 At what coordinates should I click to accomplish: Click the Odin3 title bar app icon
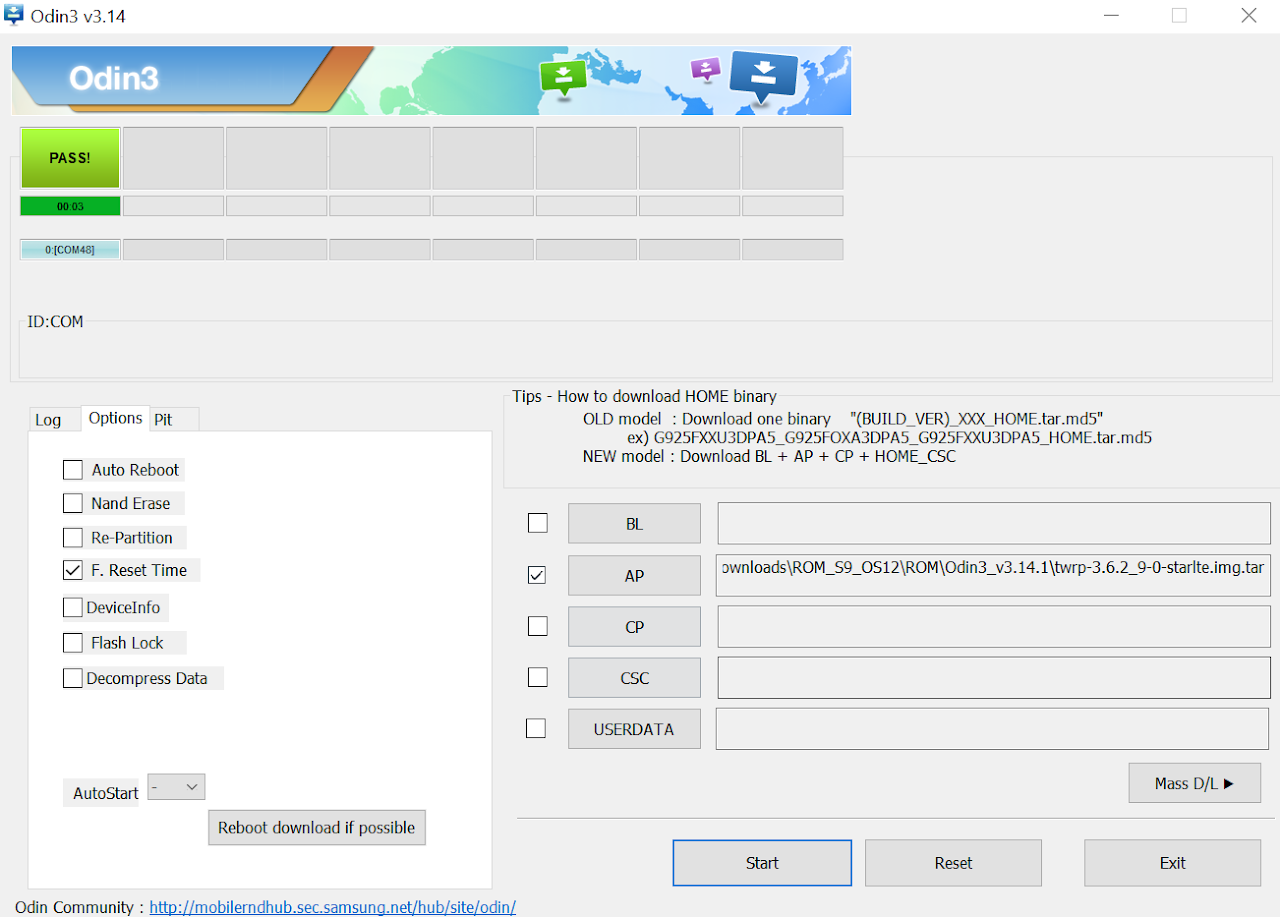point(15,16)
